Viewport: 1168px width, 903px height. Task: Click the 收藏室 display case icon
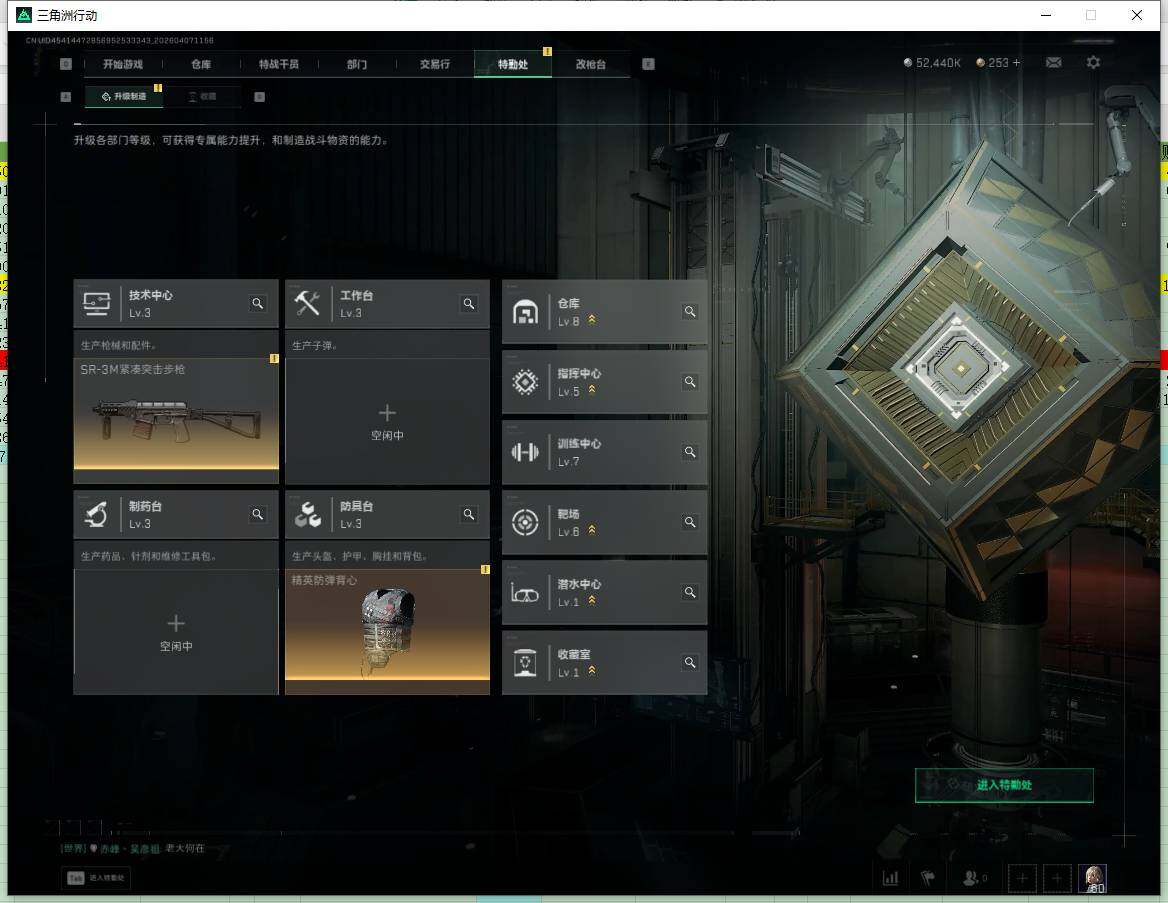click(525, 662)
